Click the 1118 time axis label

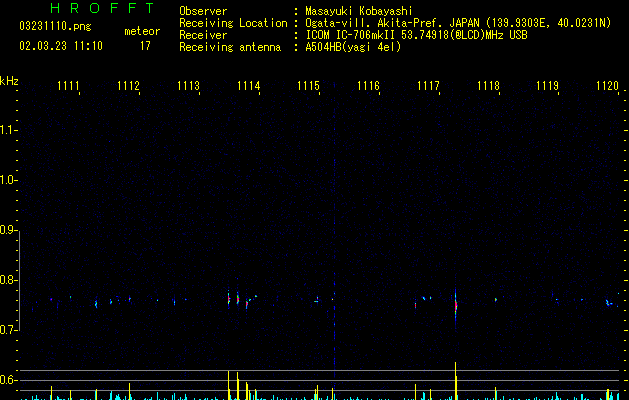pos(489,86)
